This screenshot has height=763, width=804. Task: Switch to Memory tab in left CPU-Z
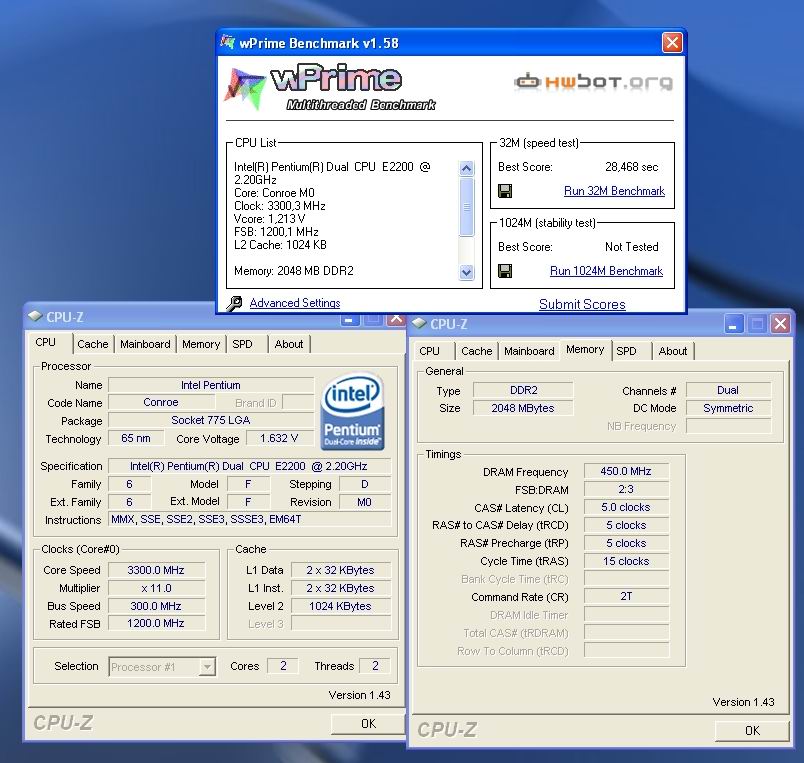(x=201, y=344)
